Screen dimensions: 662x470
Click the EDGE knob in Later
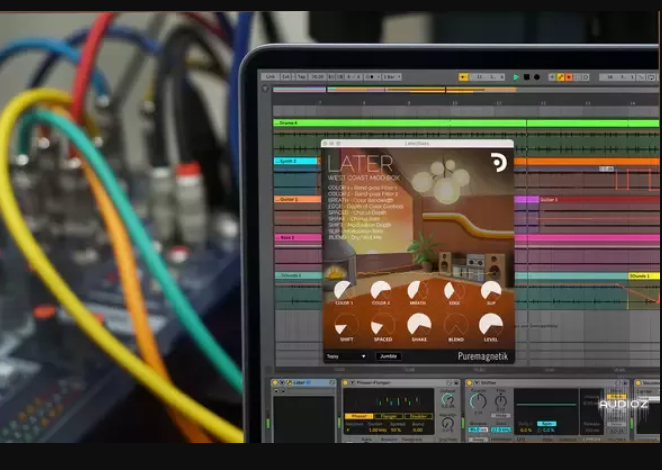click(454, 290)
